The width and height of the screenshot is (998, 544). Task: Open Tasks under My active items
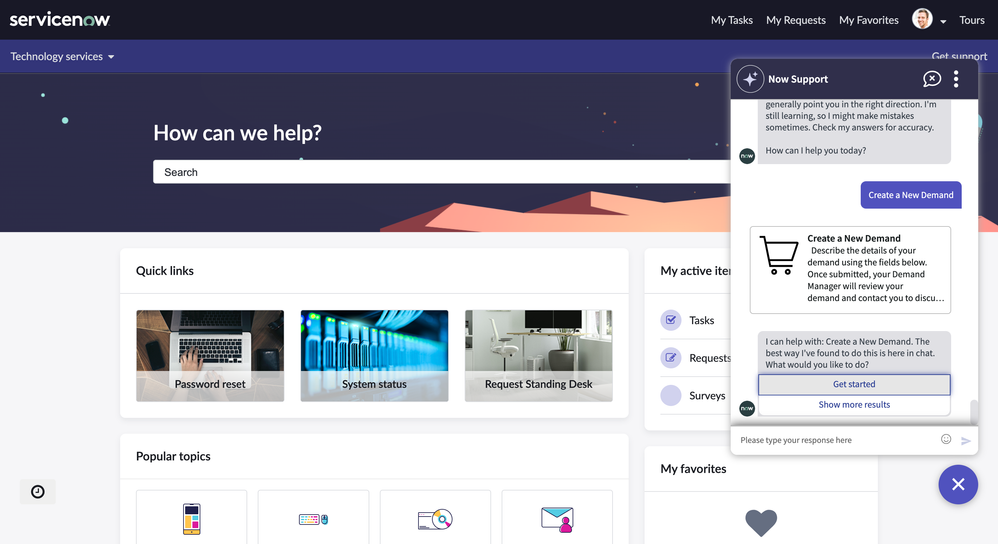click(x=701, y=321)
